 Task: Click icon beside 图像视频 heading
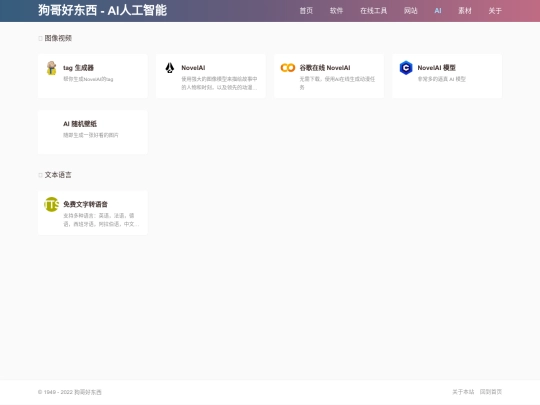40,38
